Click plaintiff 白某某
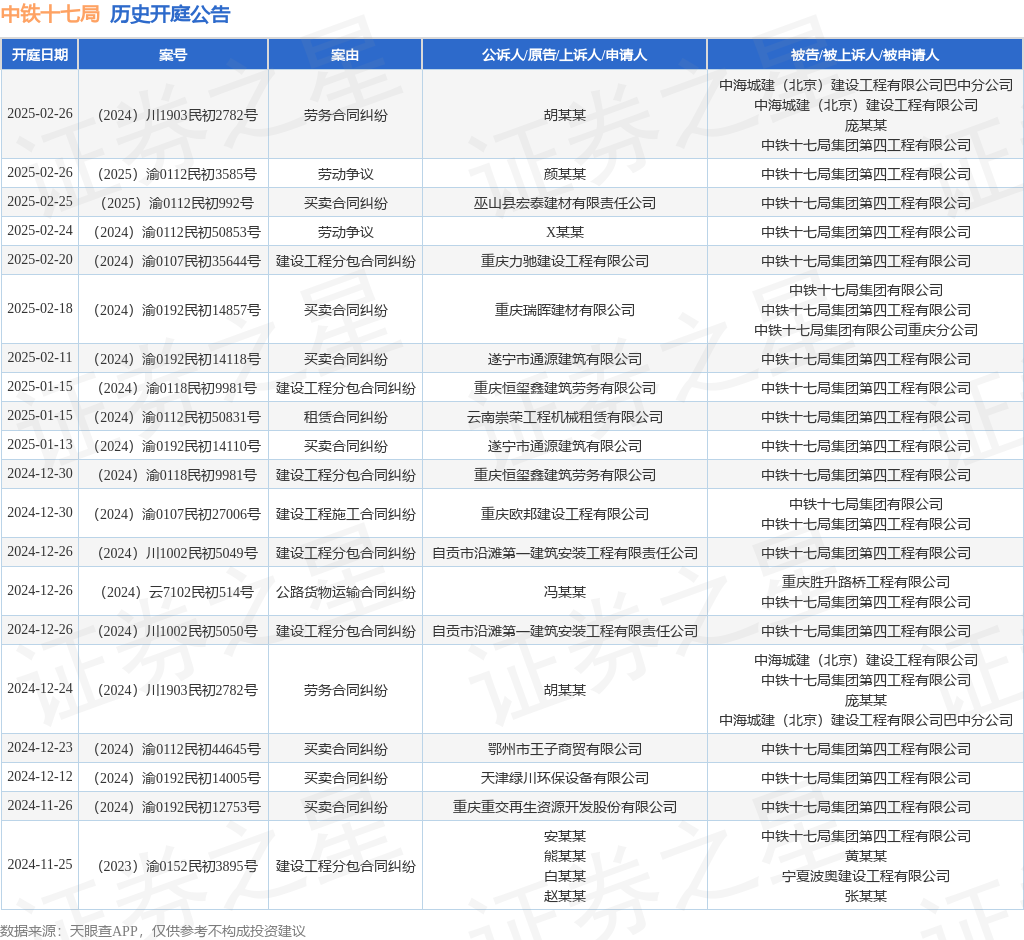 click(565, 876)
